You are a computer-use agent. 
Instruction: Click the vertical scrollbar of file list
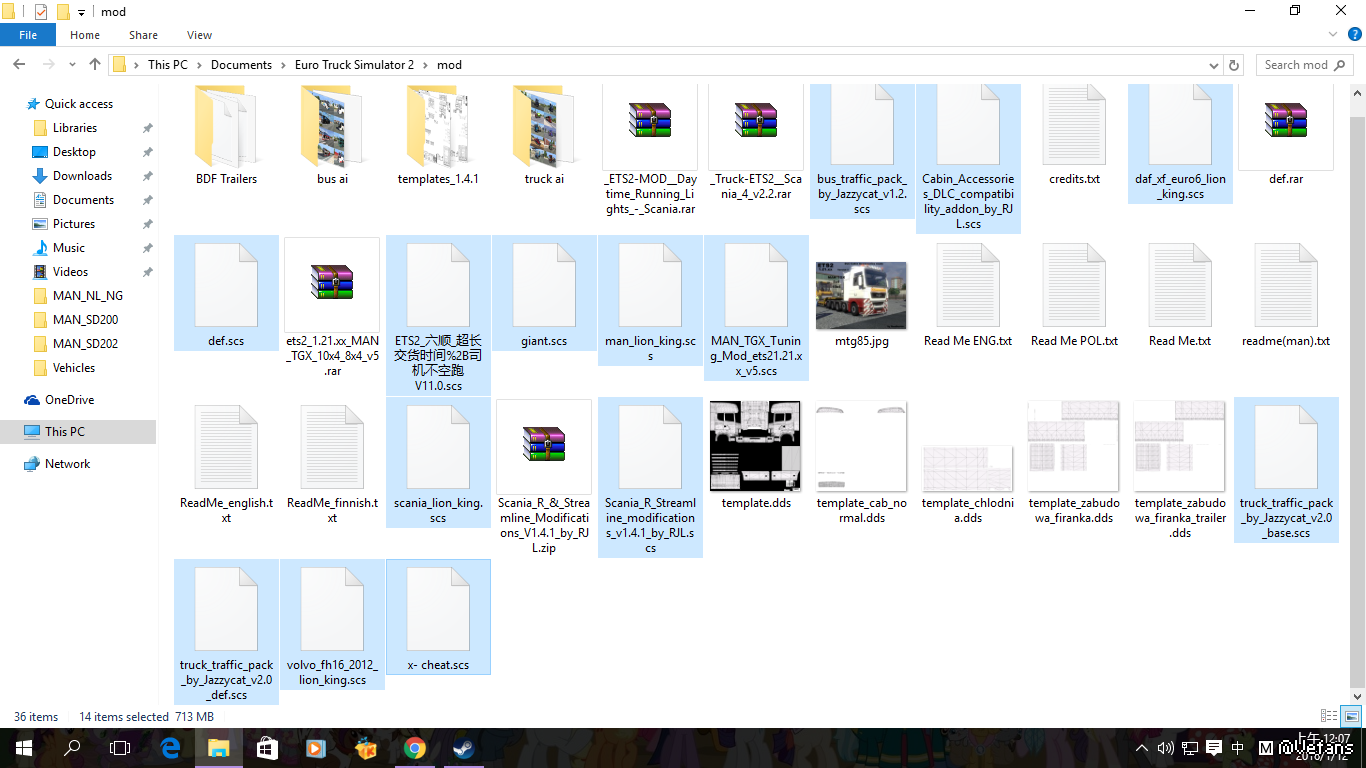[x=1357, y=400]
